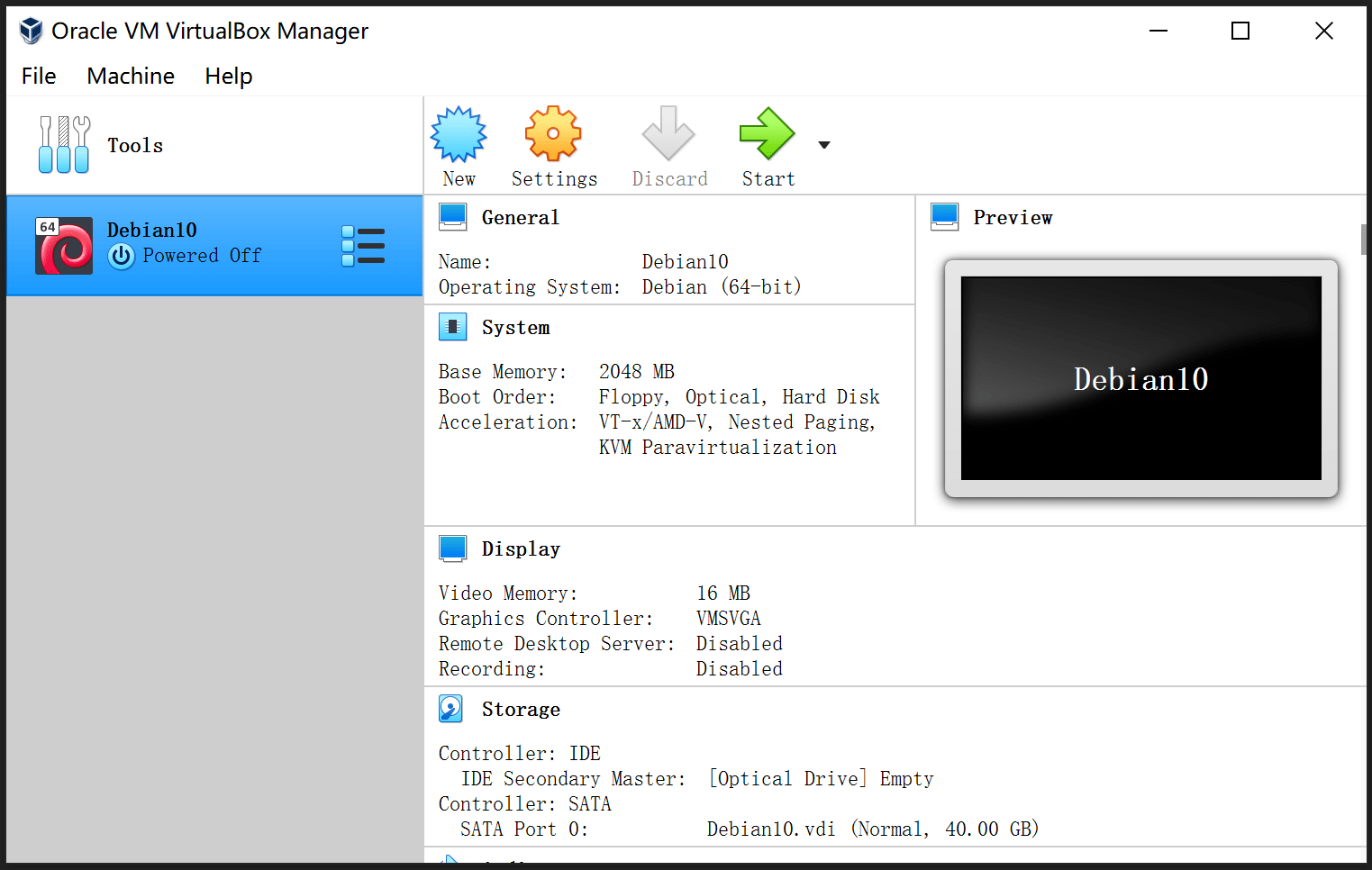Click the "IDE Secondary Master:" label
This screenshot has width=1372, height=870.
click(574, 779)
